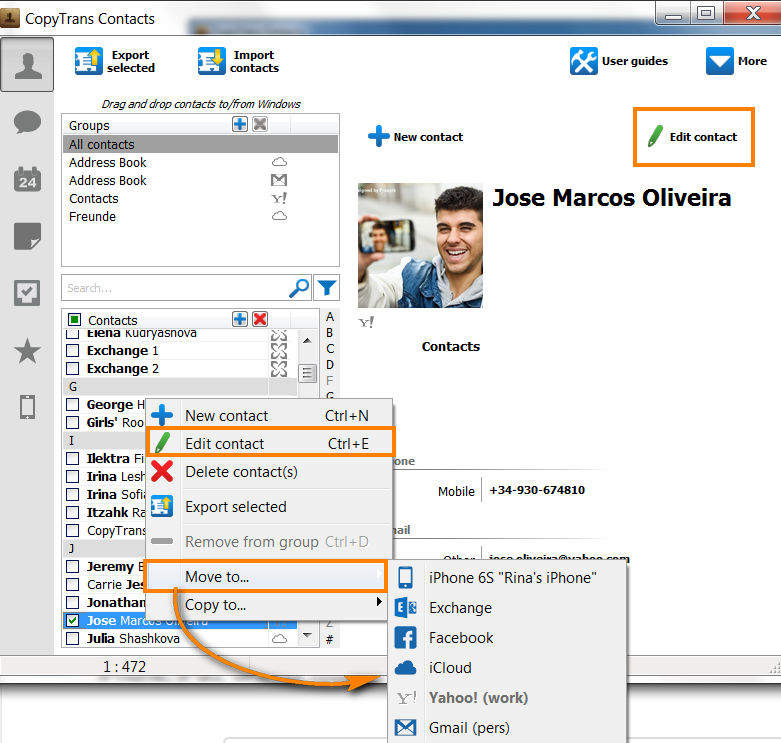Expand Copy to... submenu
781x743 pixels.
click(x=266, y=605)
